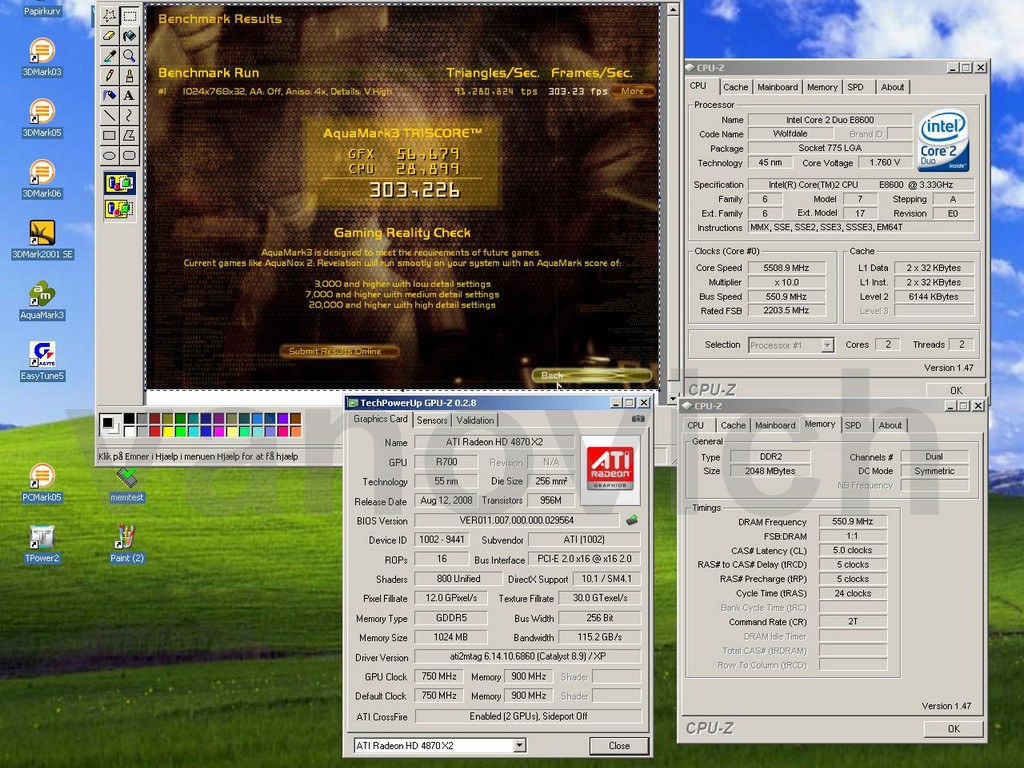Image resolution: width=1024 pixels, height=768 pixels.
Task: Click the Paint foreground and background color box
Action: 109,425
